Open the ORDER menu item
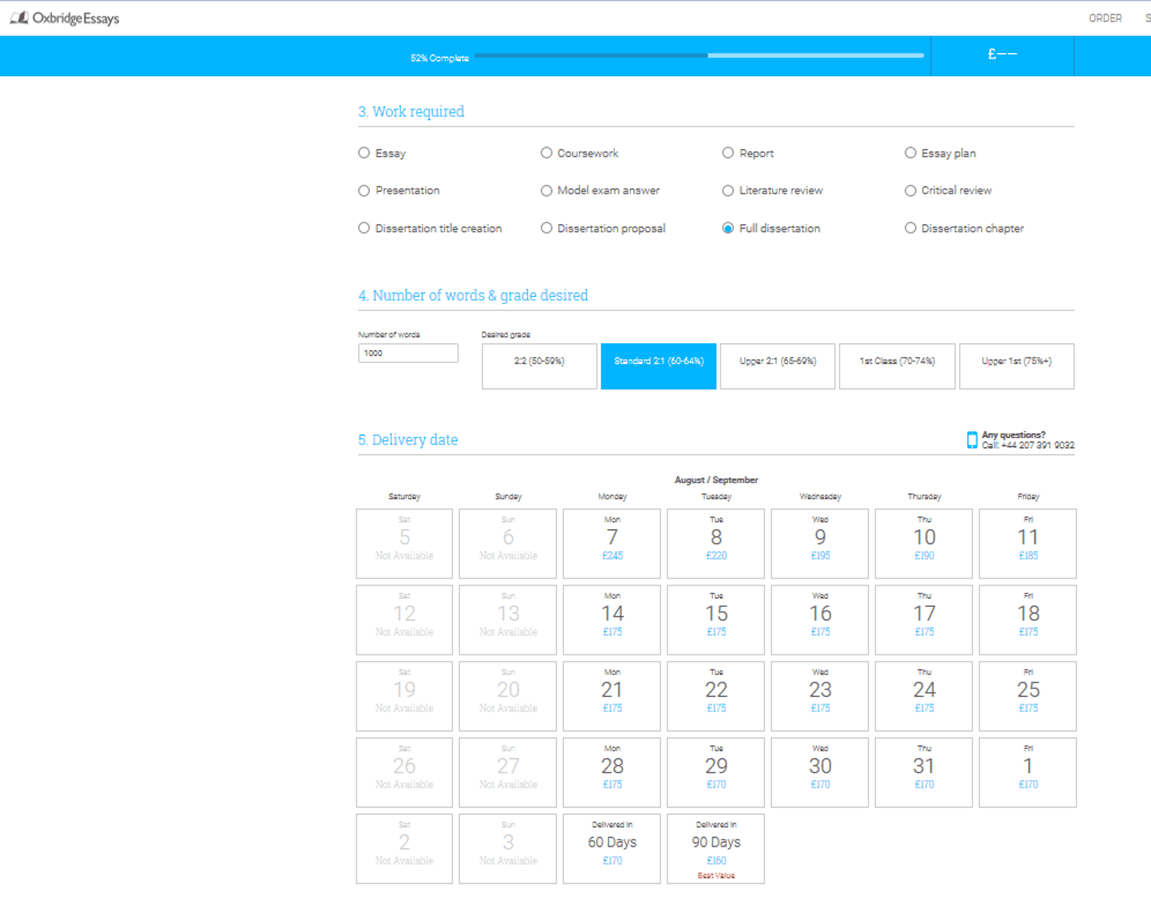The width and height of the screenshot is (1151, 913). 1105,18
